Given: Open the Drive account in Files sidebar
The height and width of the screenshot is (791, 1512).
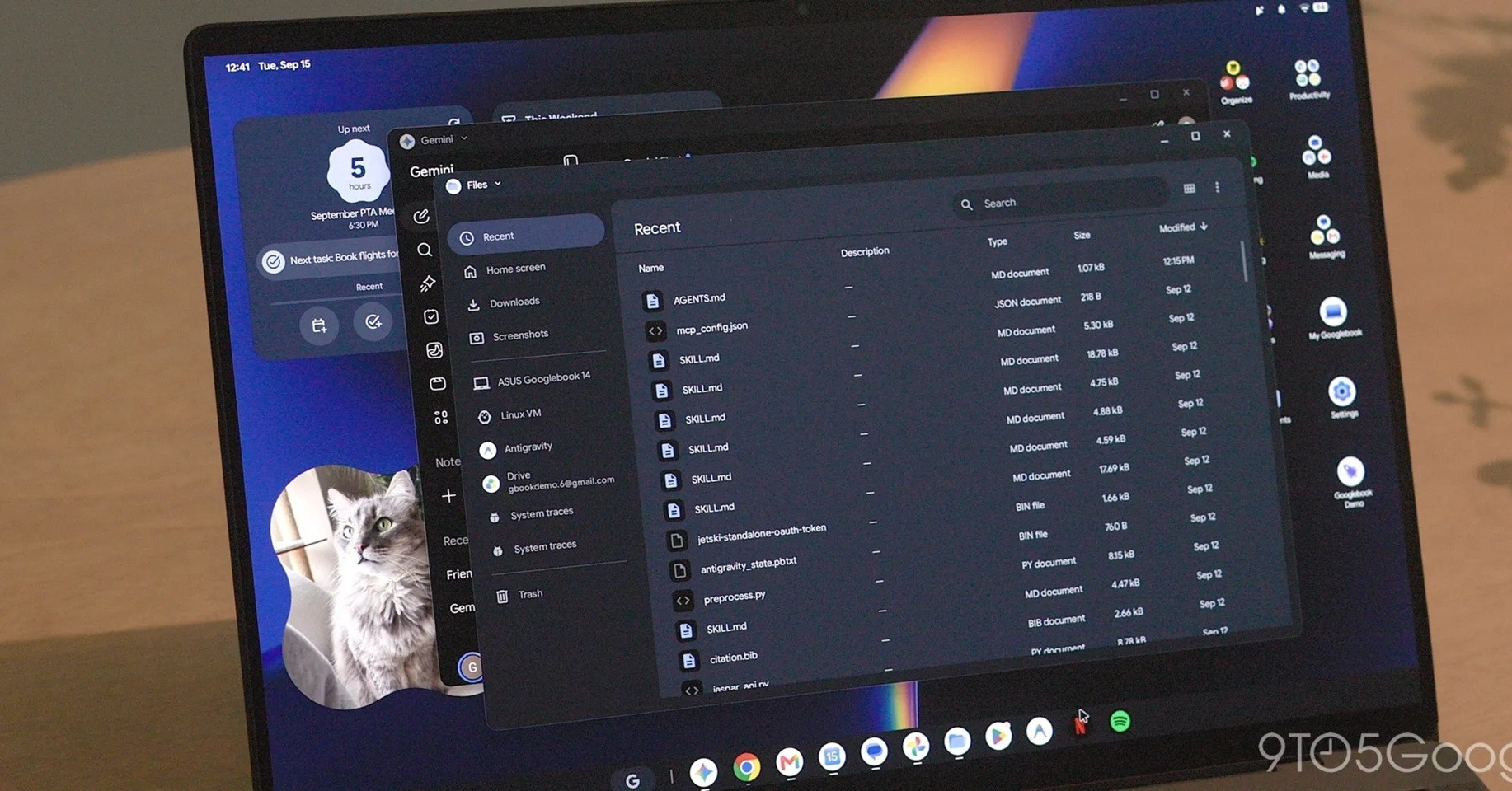Looking at the screenshot, I should click(549, 481).
